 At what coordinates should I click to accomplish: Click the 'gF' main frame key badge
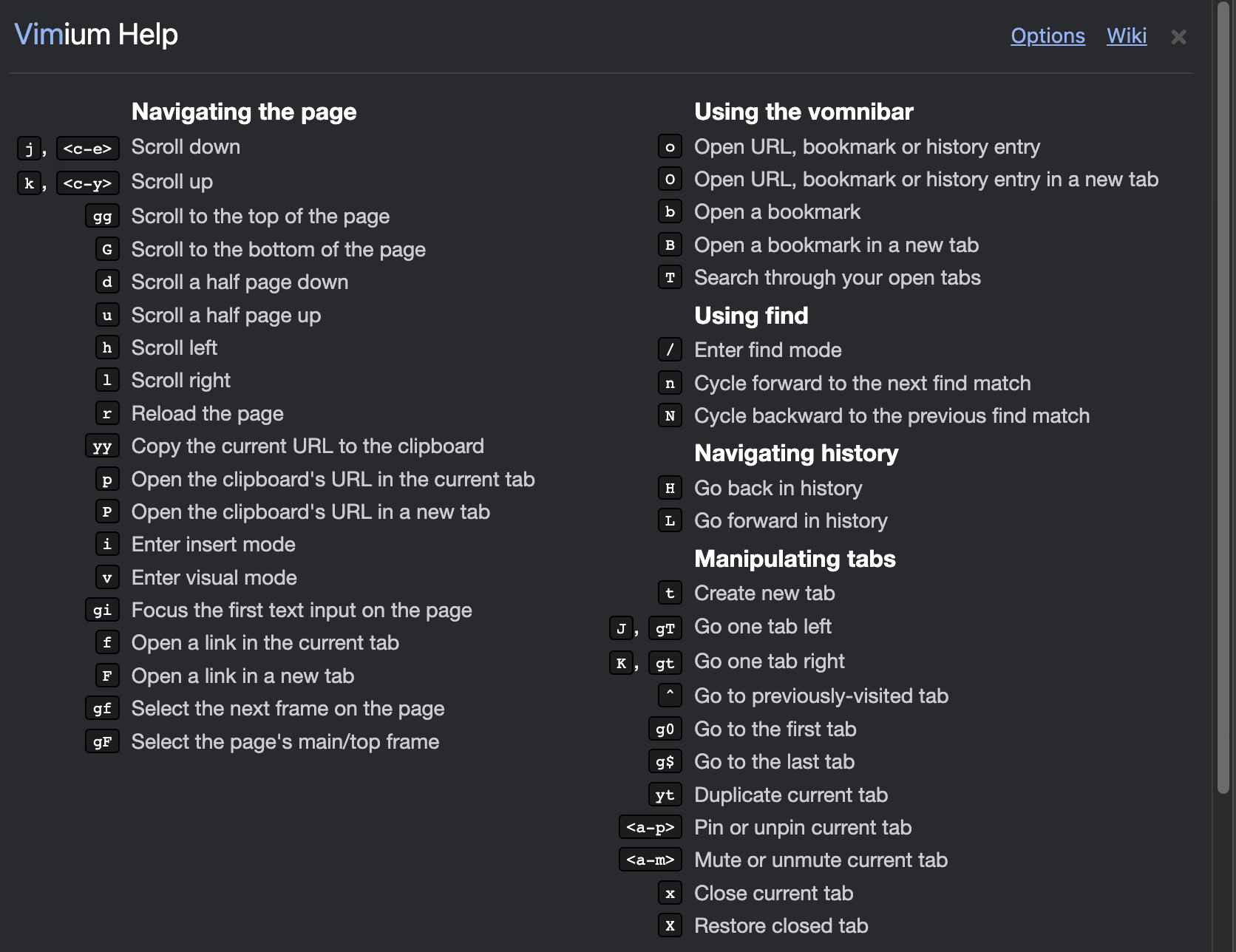click(x=102, y=741)
